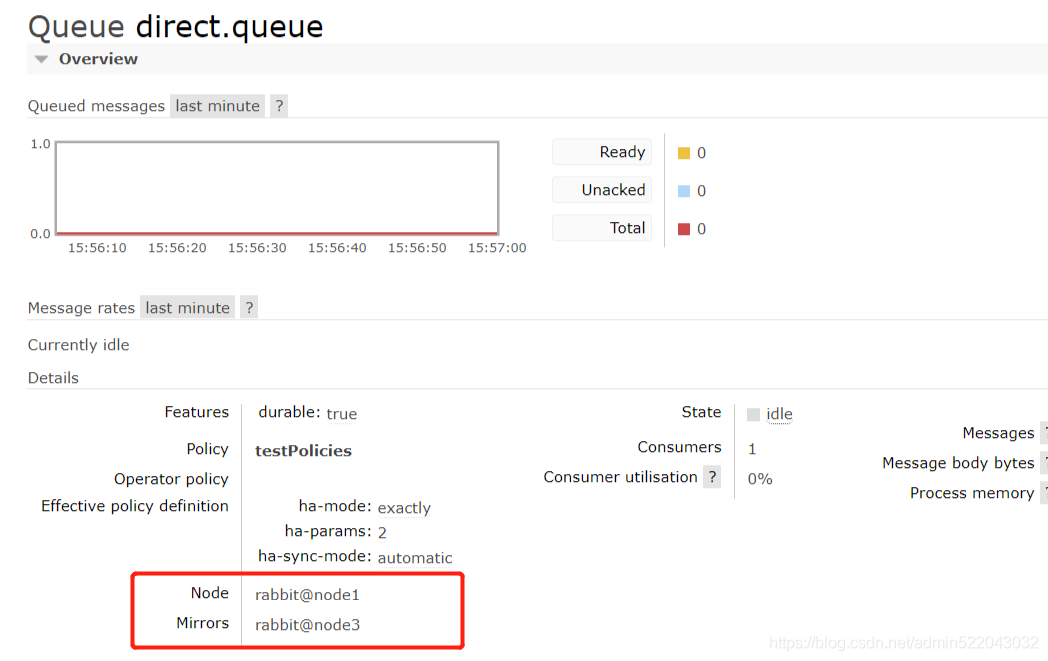Click the Queued messages chart area
The height and width of the screenshot is (661, 1048).
tap(277, 188)
